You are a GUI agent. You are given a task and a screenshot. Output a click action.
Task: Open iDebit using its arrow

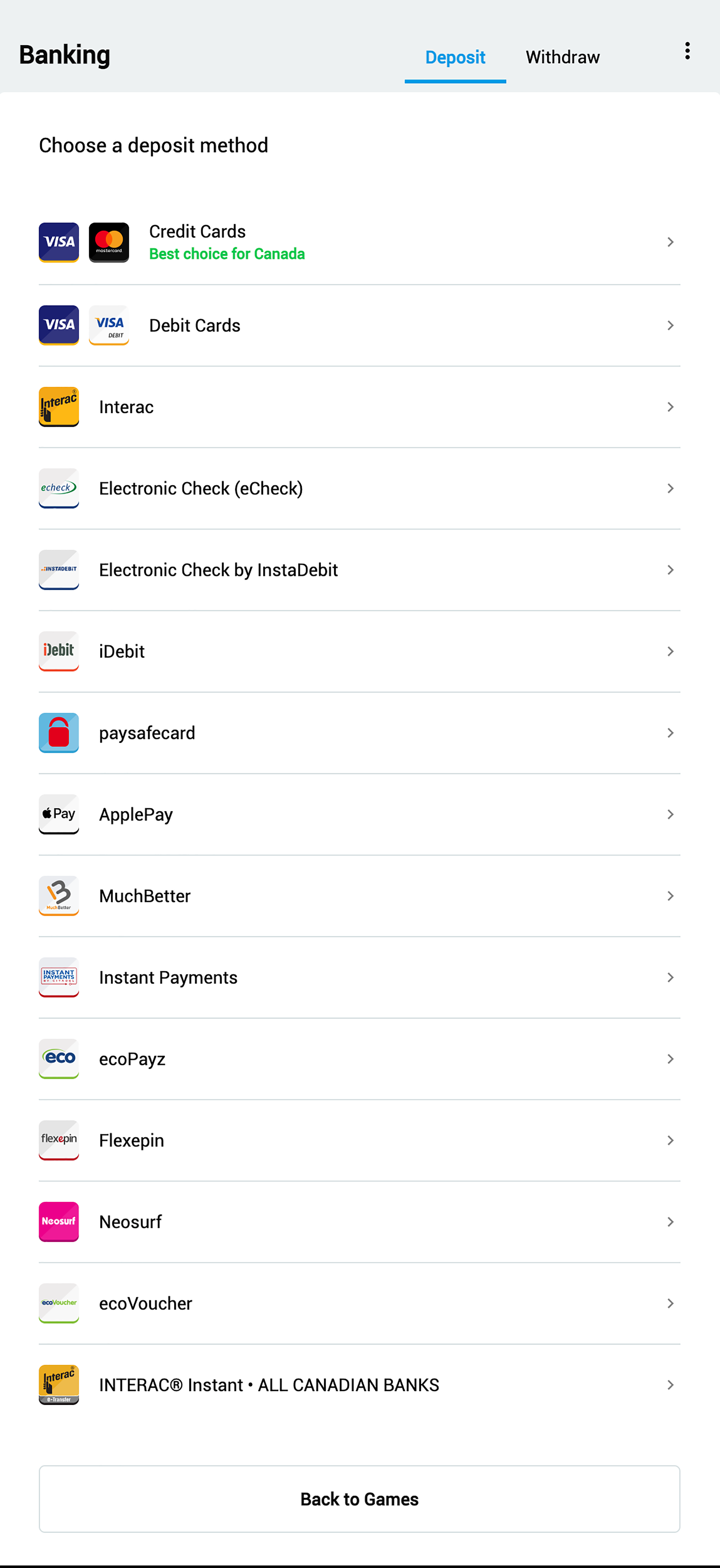670,651
